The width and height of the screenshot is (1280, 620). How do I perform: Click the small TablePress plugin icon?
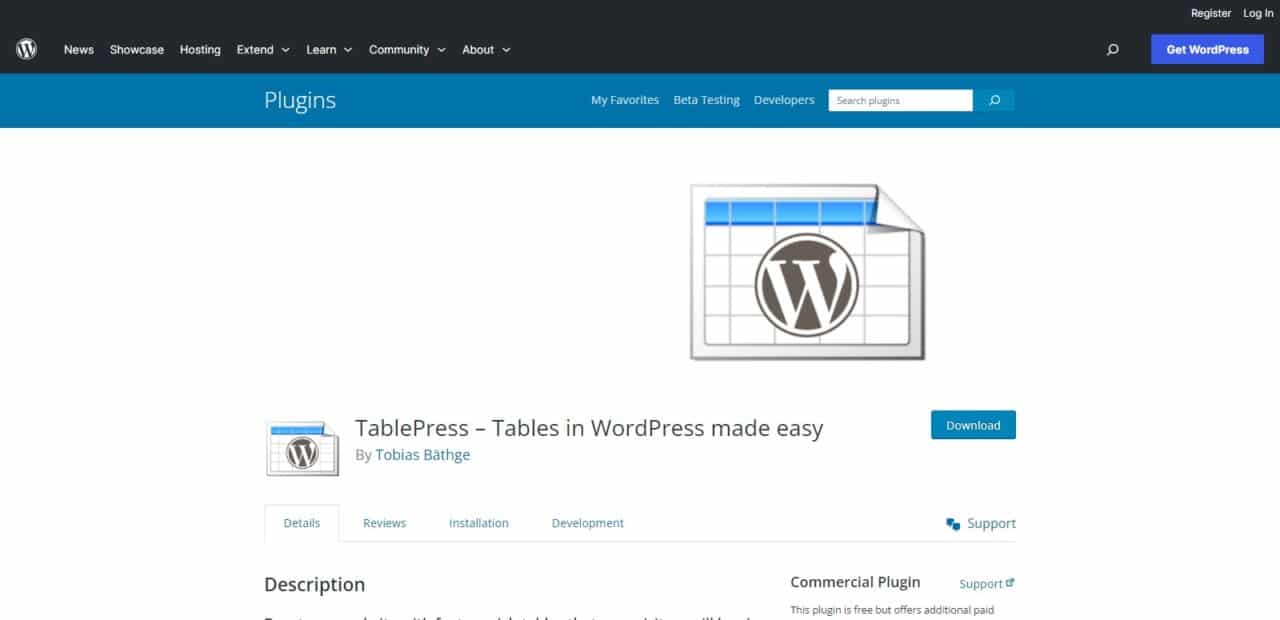click(x=302, y=448)
